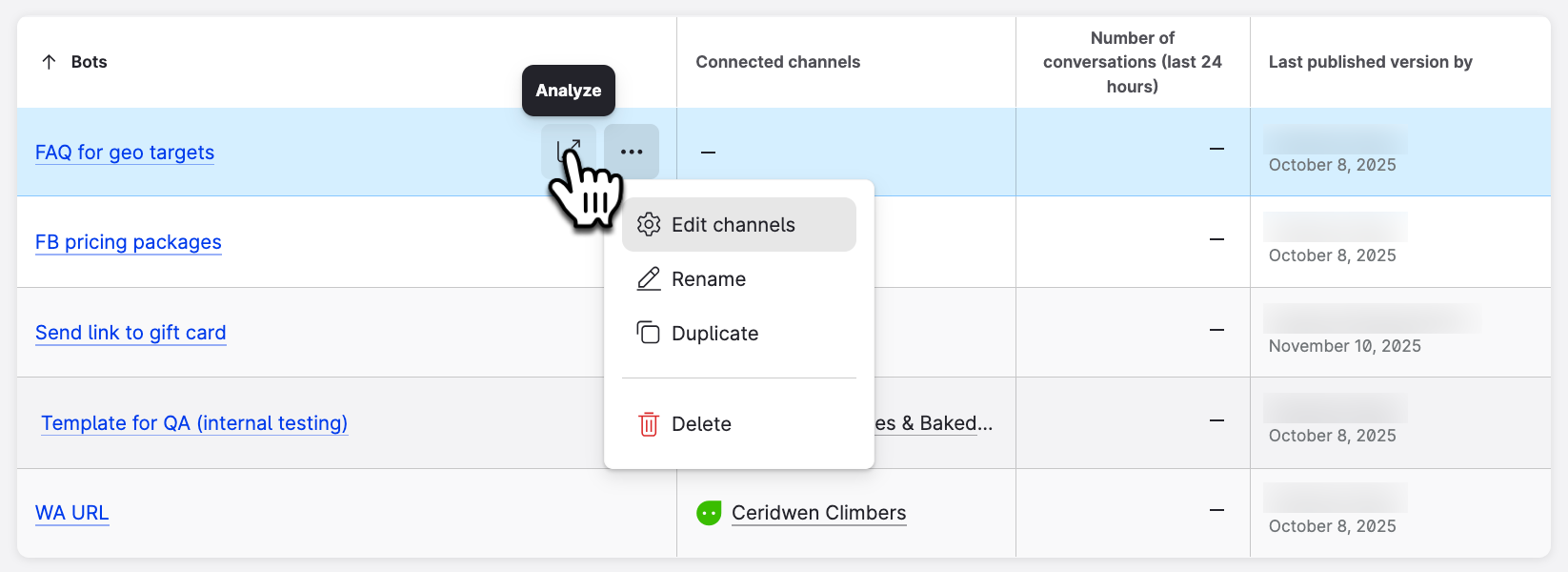
Task: Click the green Ceridwen Climbers channel icon
Action: (709, 514)
